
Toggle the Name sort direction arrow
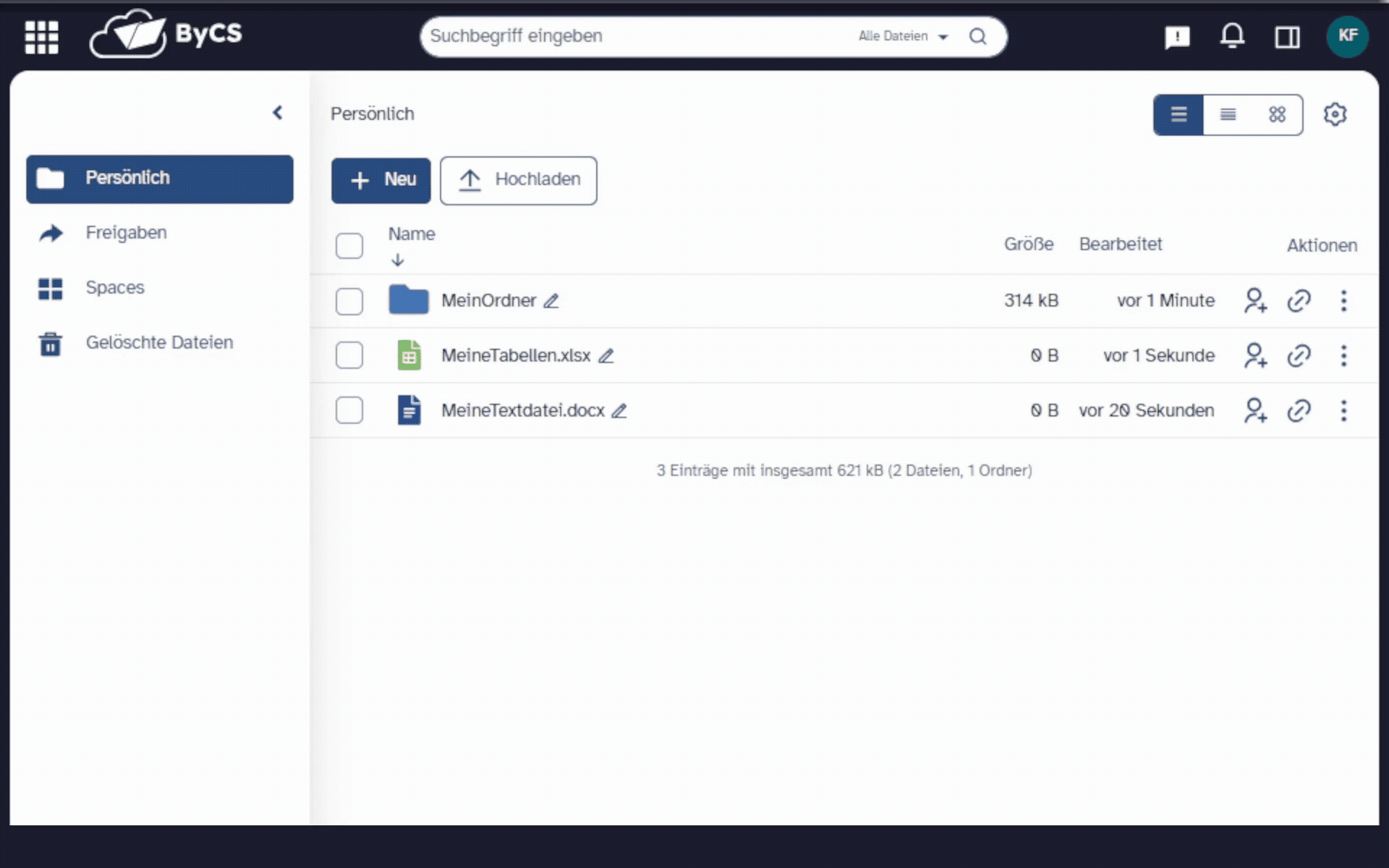397,260
